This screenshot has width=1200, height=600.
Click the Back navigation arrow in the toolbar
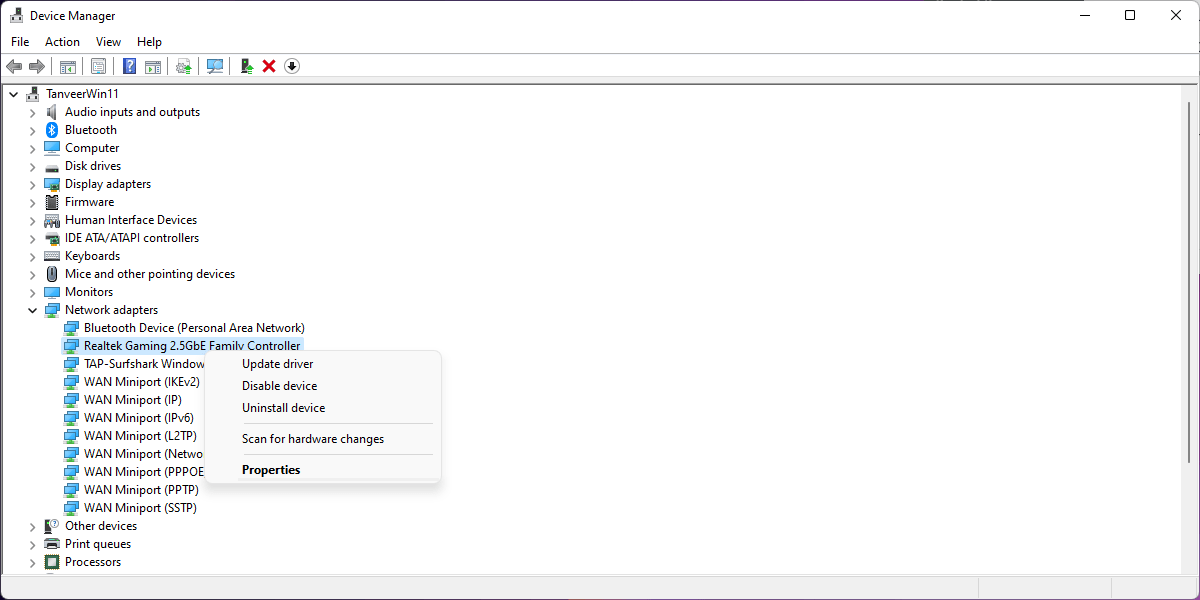click(x=14, y=66)
